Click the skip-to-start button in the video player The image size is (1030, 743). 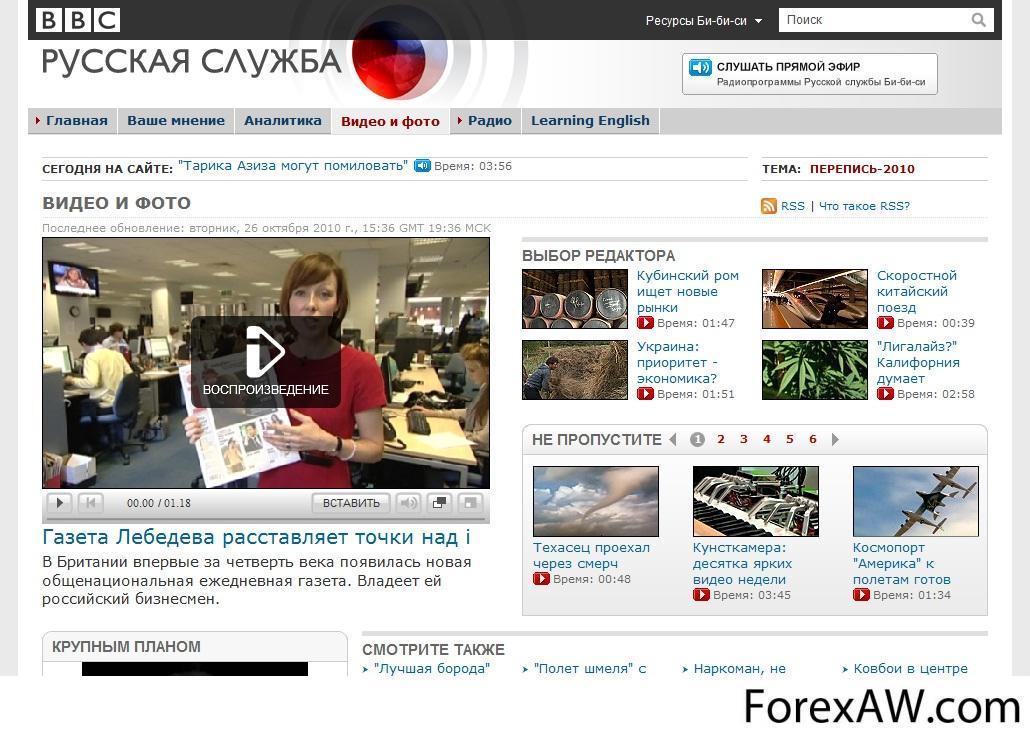click(91, 503)
